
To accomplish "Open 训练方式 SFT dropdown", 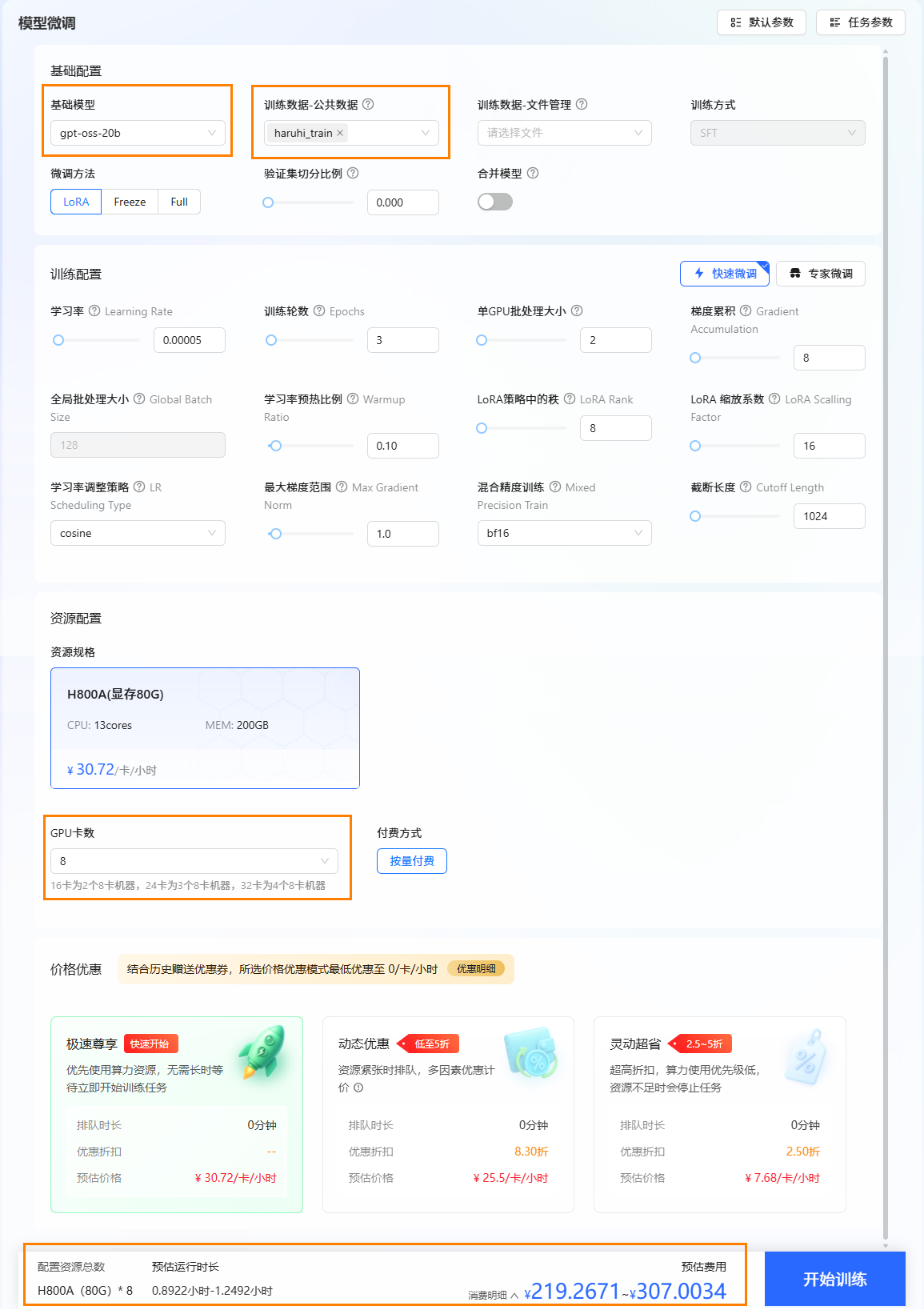I will pyautogui.click(x=778, y=133).
